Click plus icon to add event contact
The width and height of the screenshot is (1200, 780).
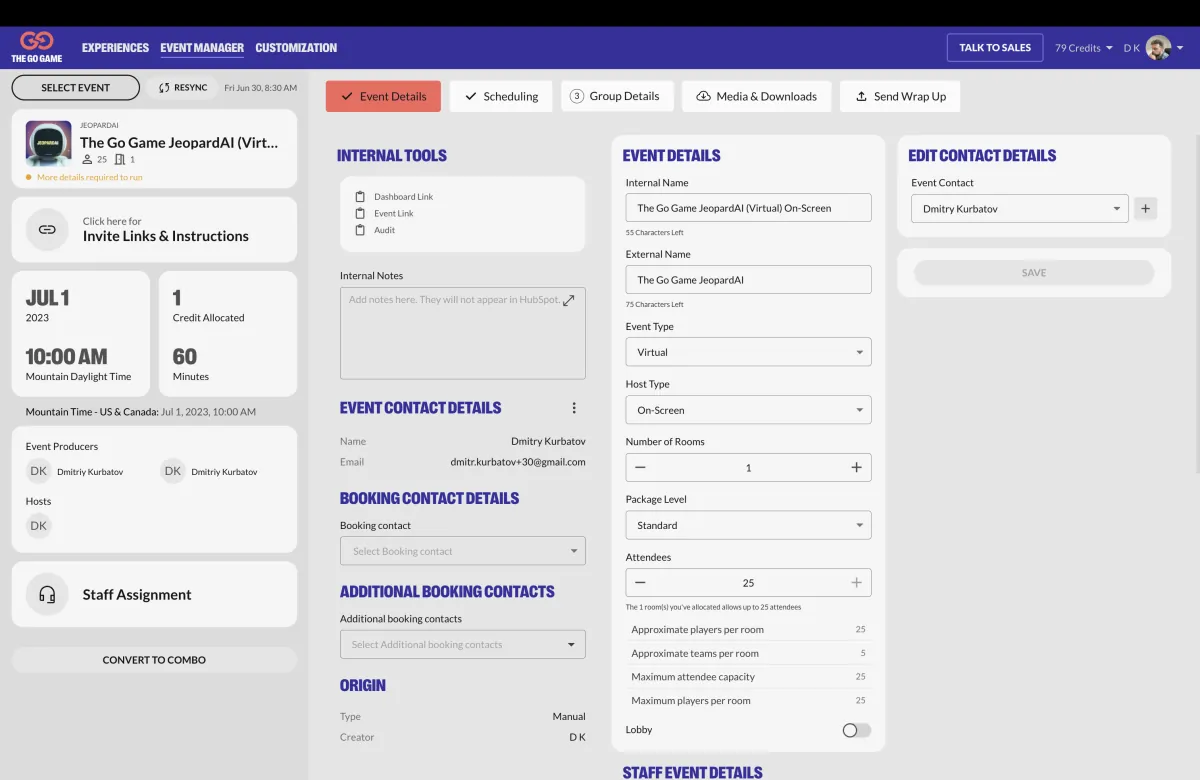[x=1146, y=209]
